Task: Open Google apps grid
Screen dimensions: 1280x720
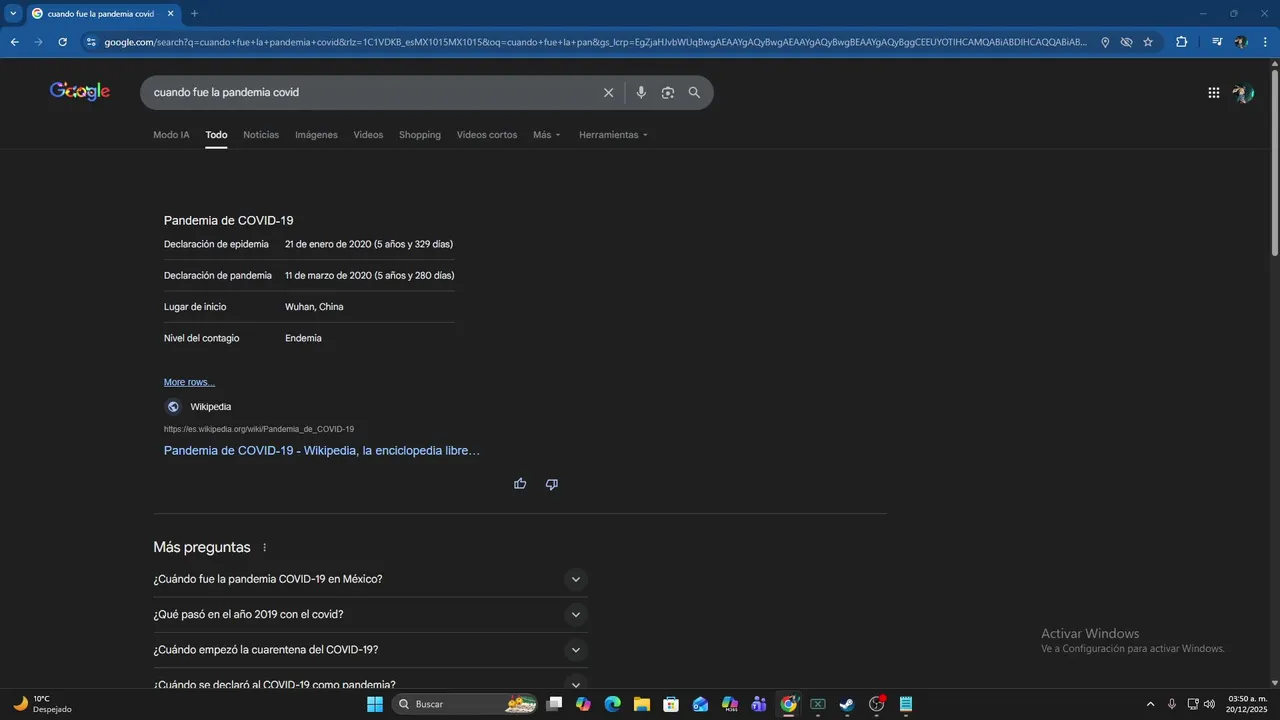Action: tap(1213, 93)
